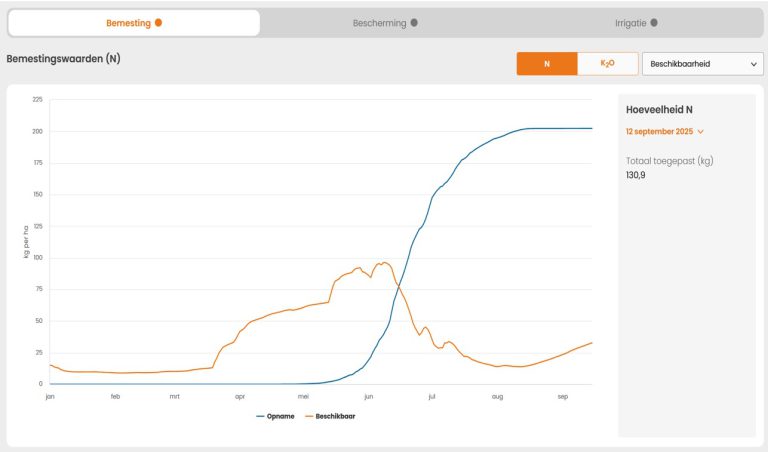Click the Totaal toegepast value 130,9
Image resolution: width=768 pixels, height=452 pixels.
coord(637,175)
